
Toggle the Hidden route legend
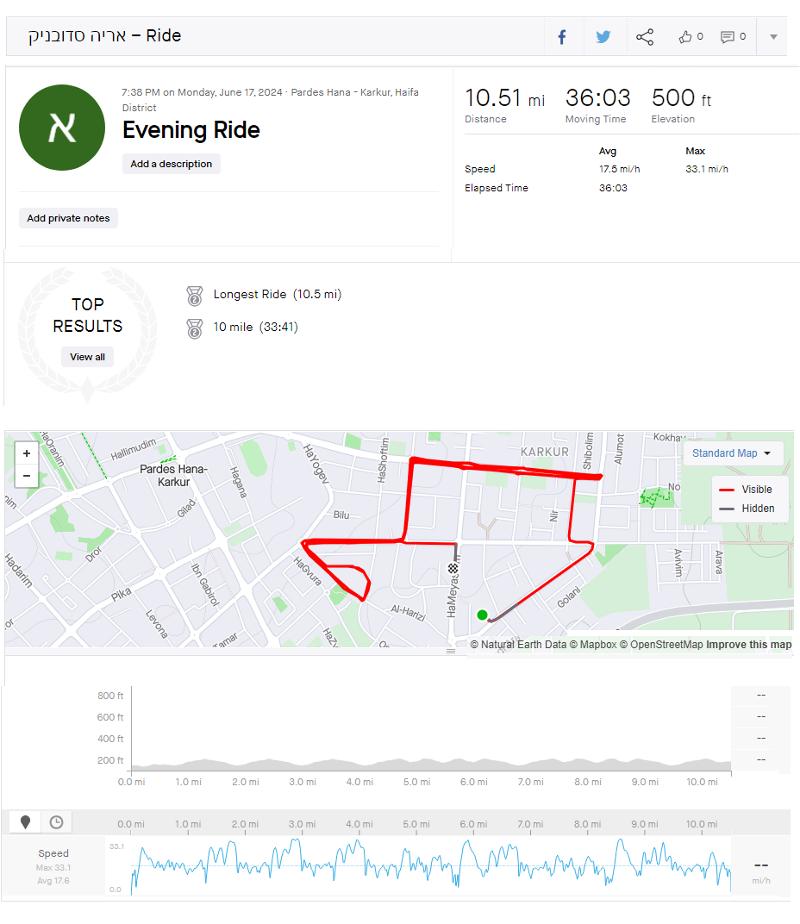point(747,509)
